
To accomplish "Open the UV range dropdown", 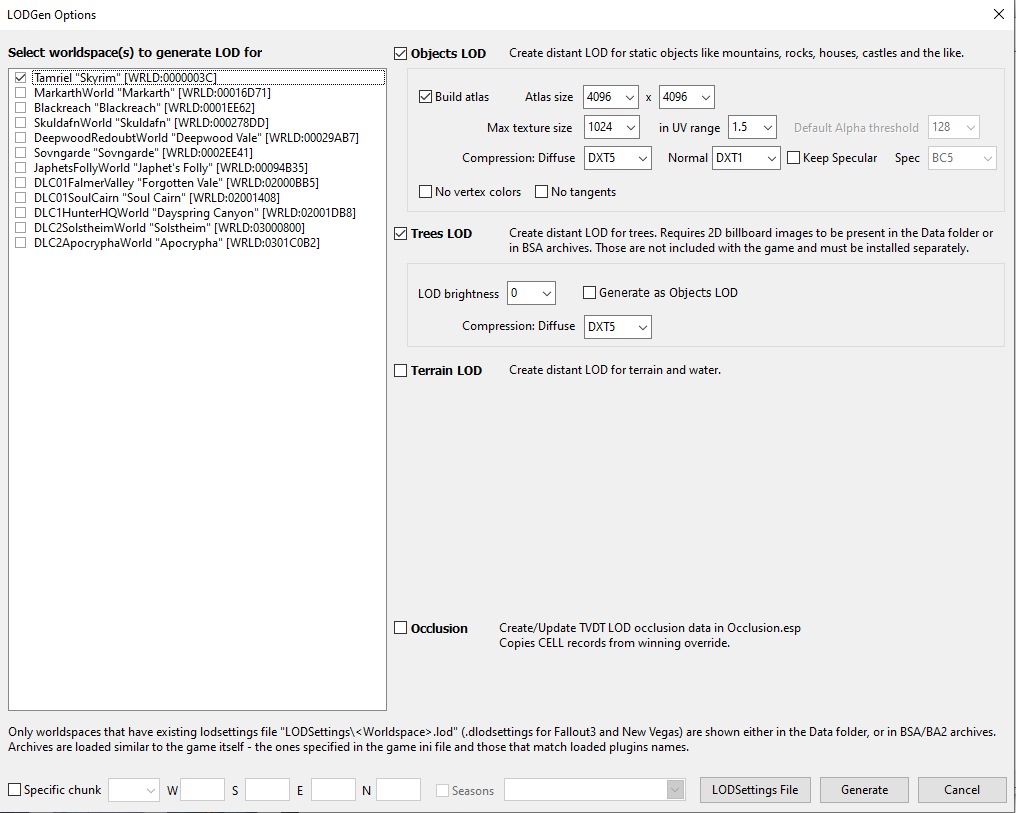I will tap(752, 128).
